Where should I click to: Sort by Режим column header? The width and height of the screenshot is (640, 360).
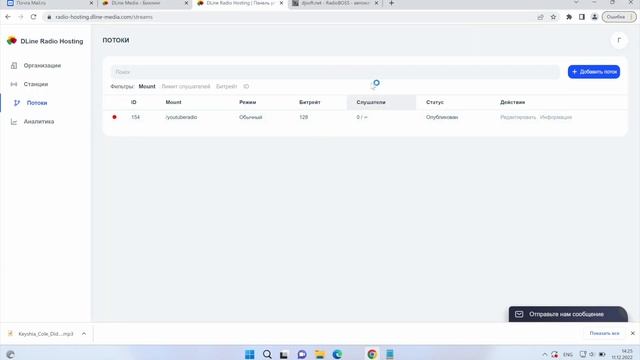[248, 102]
